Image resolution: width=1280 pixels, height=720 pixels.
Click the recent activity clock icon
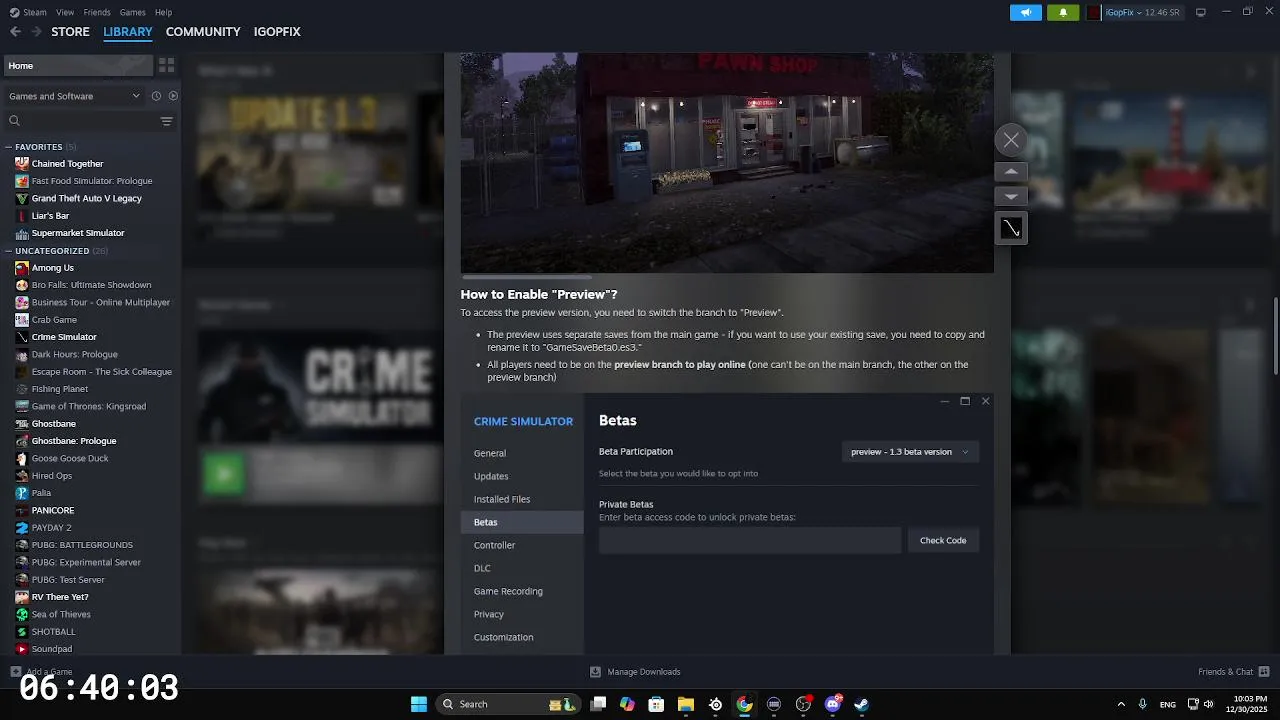(156, 96)
